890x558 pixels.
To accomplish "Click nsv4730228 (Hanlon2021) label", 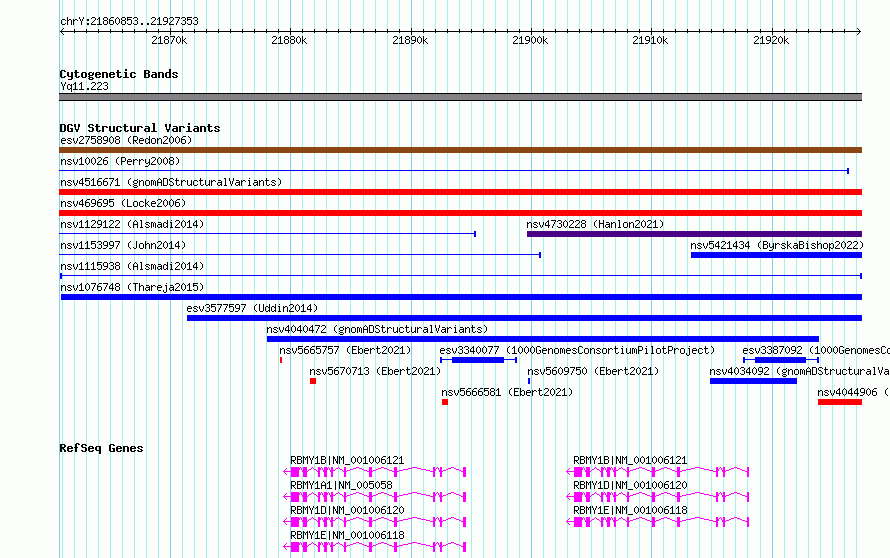I will click(x=595, y=224).
